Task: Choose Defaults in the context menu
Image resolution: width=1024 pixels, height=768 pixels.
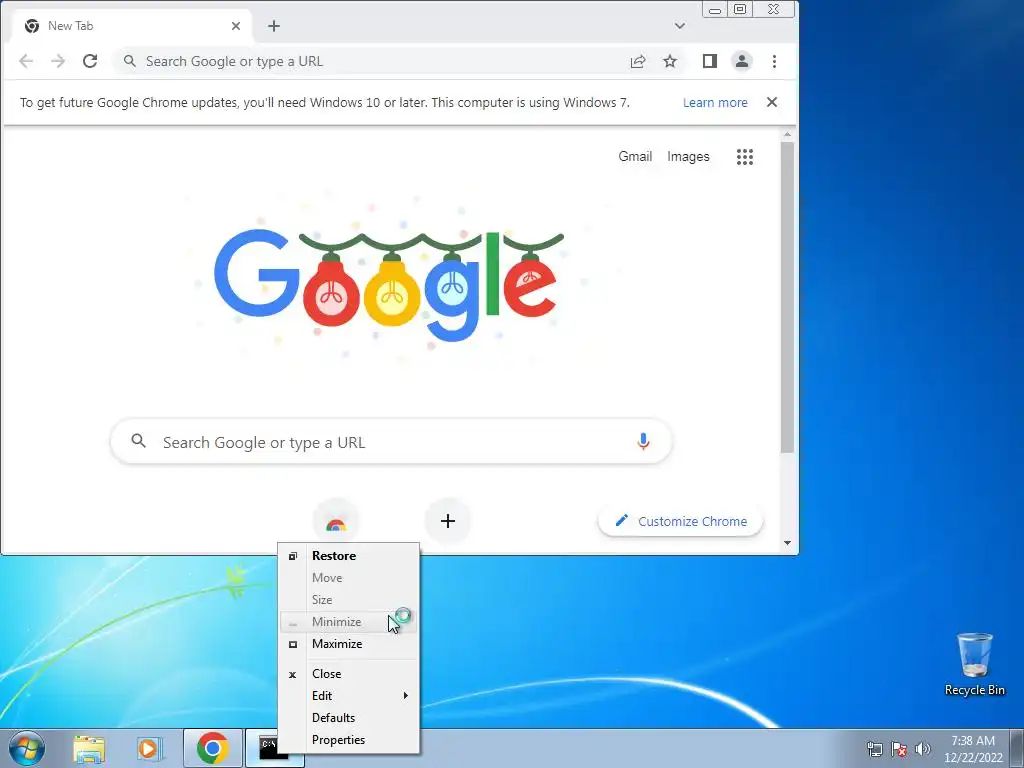Action: coord(349,718)
